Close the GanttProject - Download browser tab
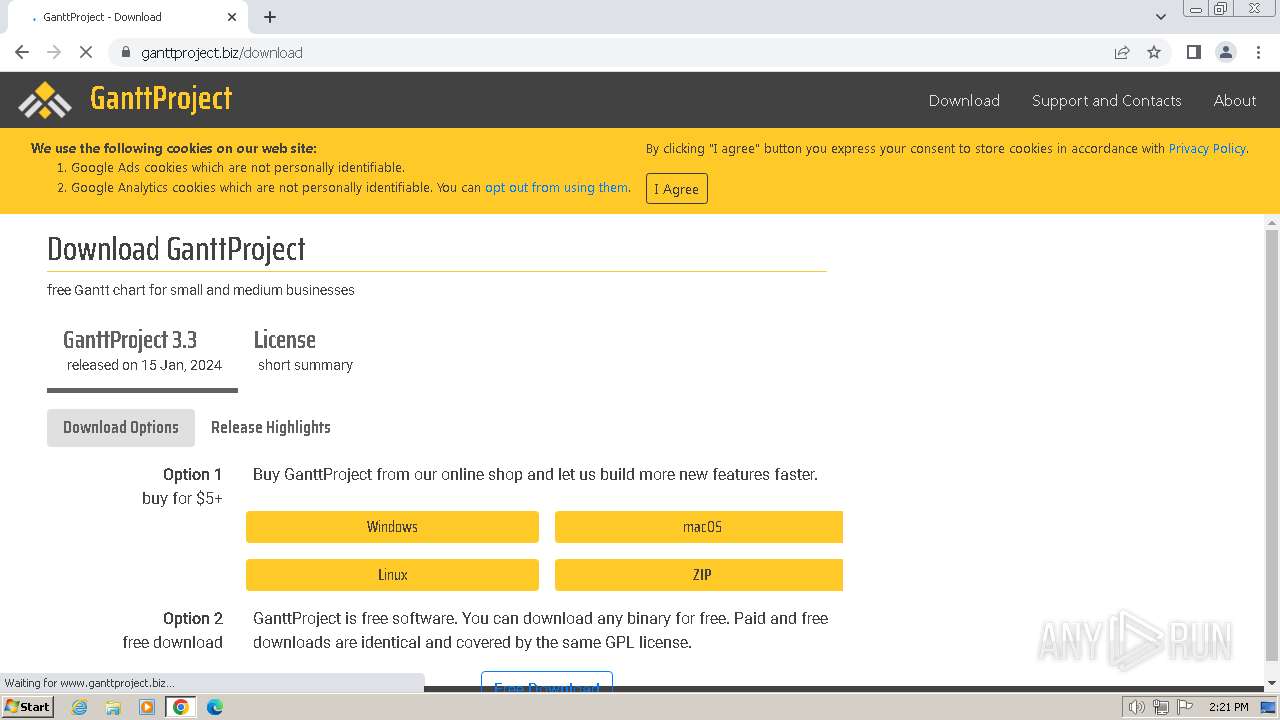The height and width of the screenshot is (720, 1280). tap(232, 17)
